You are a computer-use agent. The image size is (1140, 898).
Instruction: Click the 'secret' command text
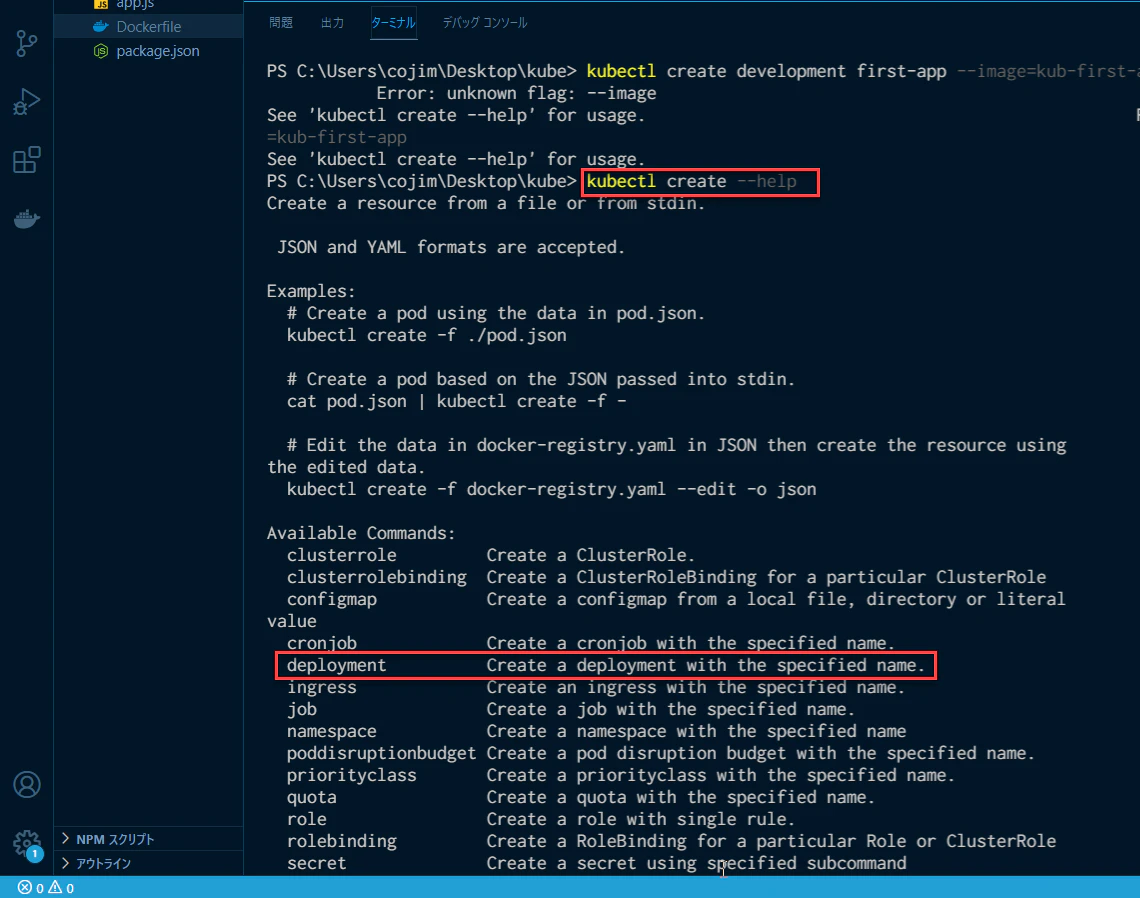tap(316, 864)
